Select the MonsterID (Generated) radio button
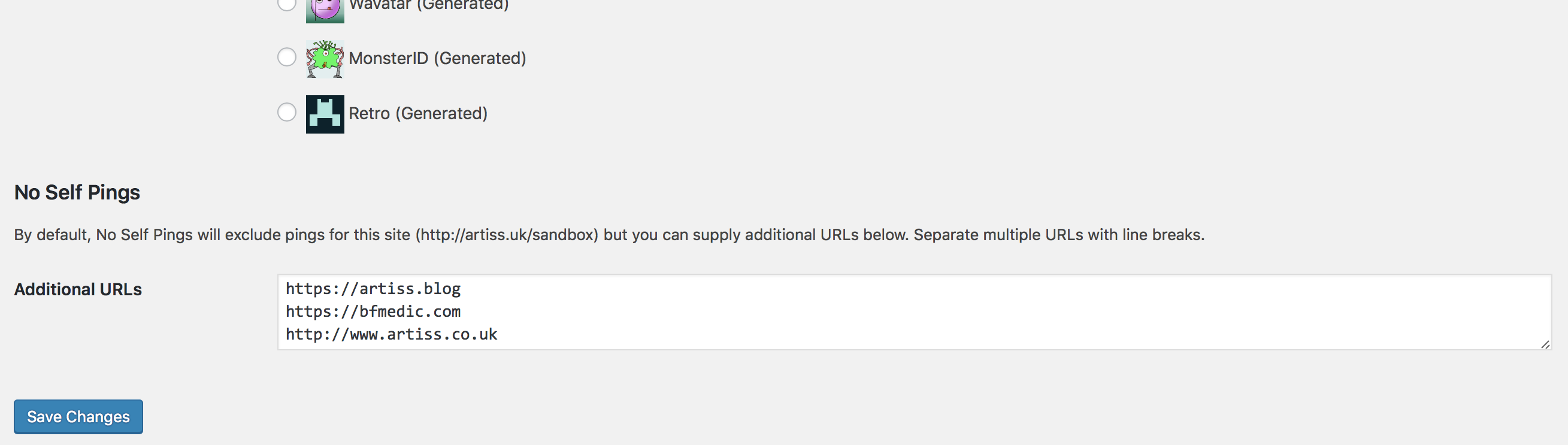The width and height of the screenshot is (1568, 445). [287, 57]
